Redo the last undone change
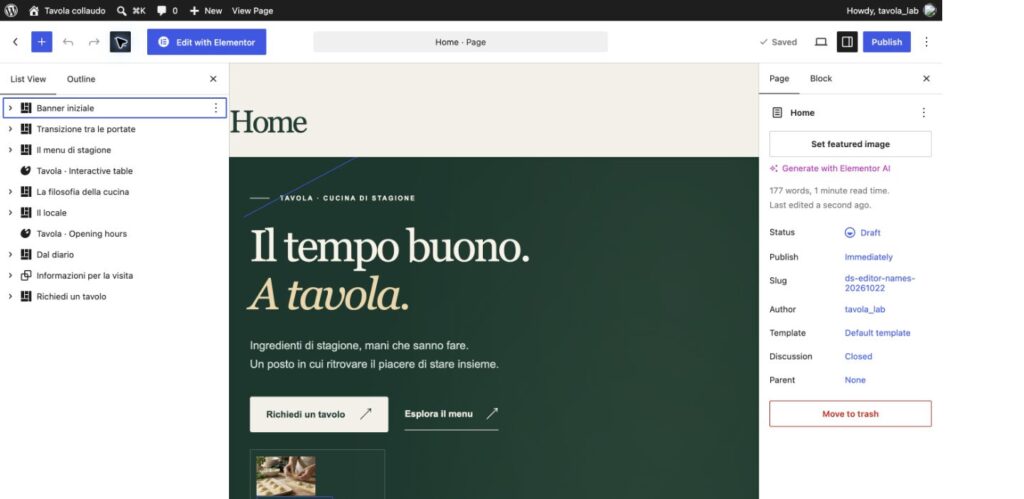1024x499 pixels. tap(94, 42)
